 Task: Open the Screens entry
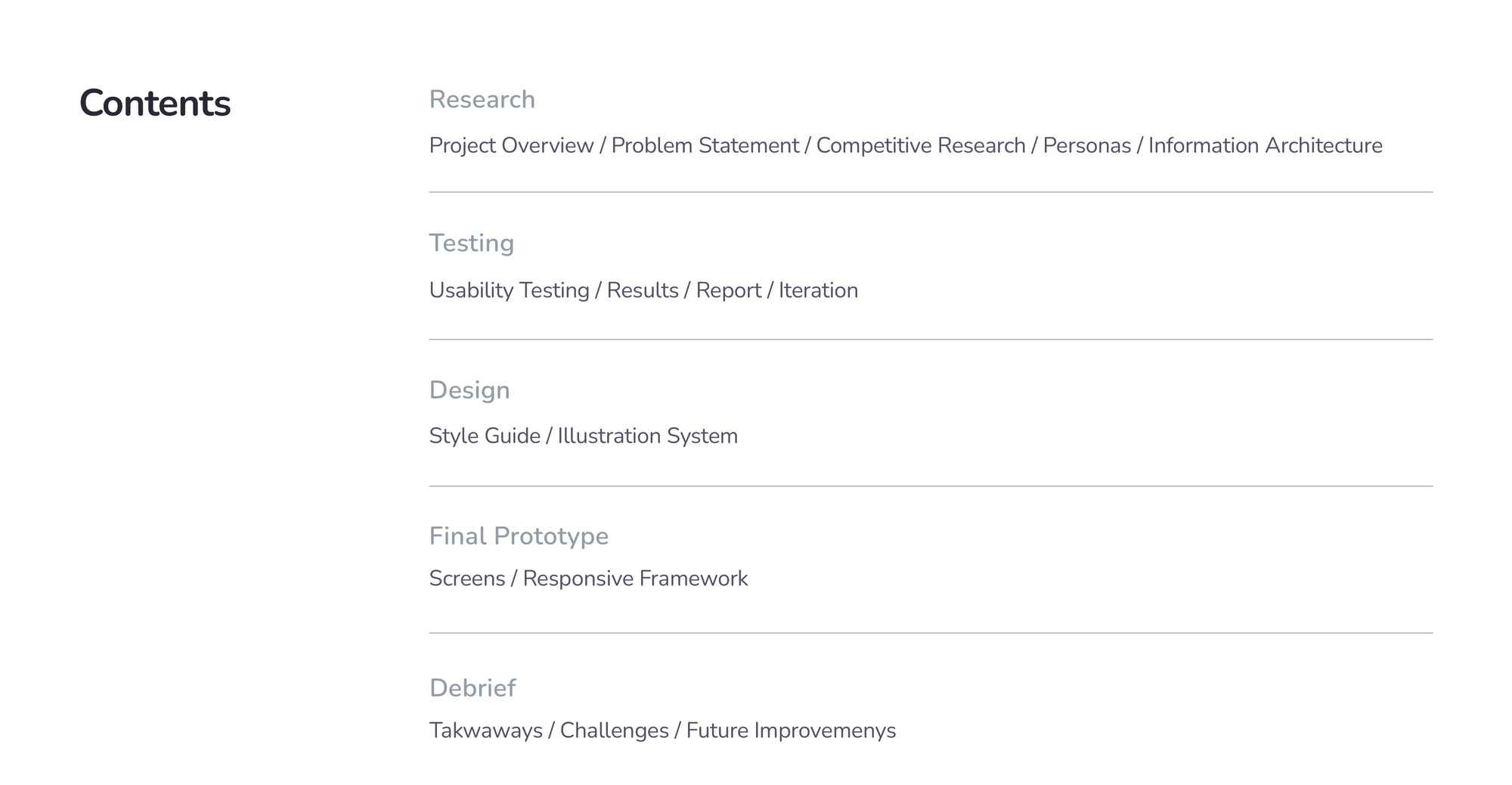[466, 579]
